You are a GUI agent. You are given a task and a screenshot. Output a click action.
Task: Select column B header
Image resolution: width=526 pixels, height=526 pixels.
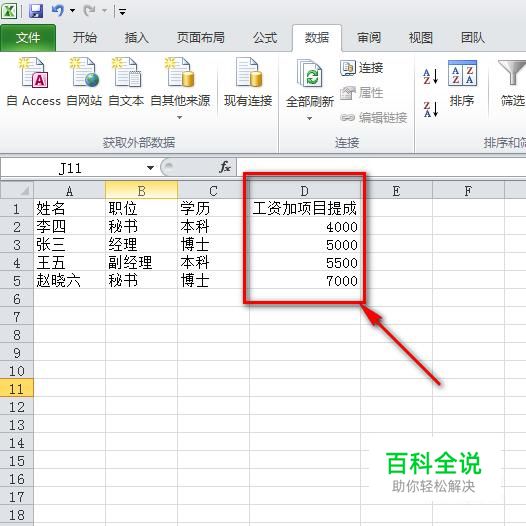142,191
